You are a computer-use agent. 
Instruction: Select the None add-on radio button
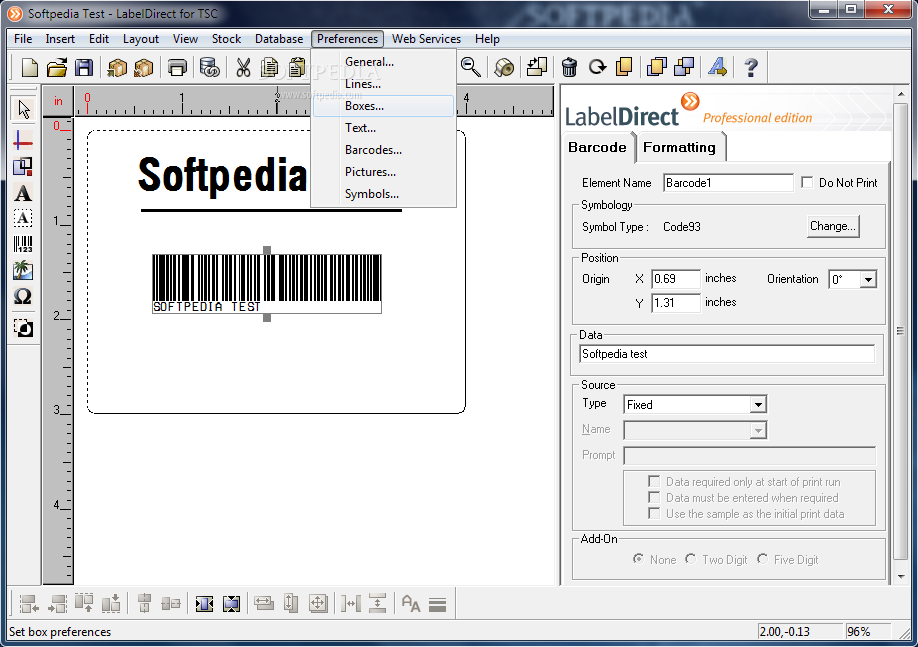tap(639, 559)
